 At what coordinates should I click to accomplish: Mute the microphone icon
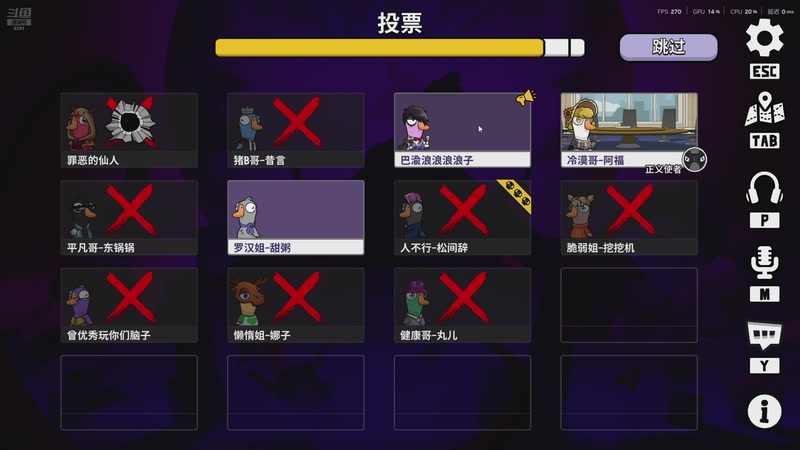tap(764, 262)
